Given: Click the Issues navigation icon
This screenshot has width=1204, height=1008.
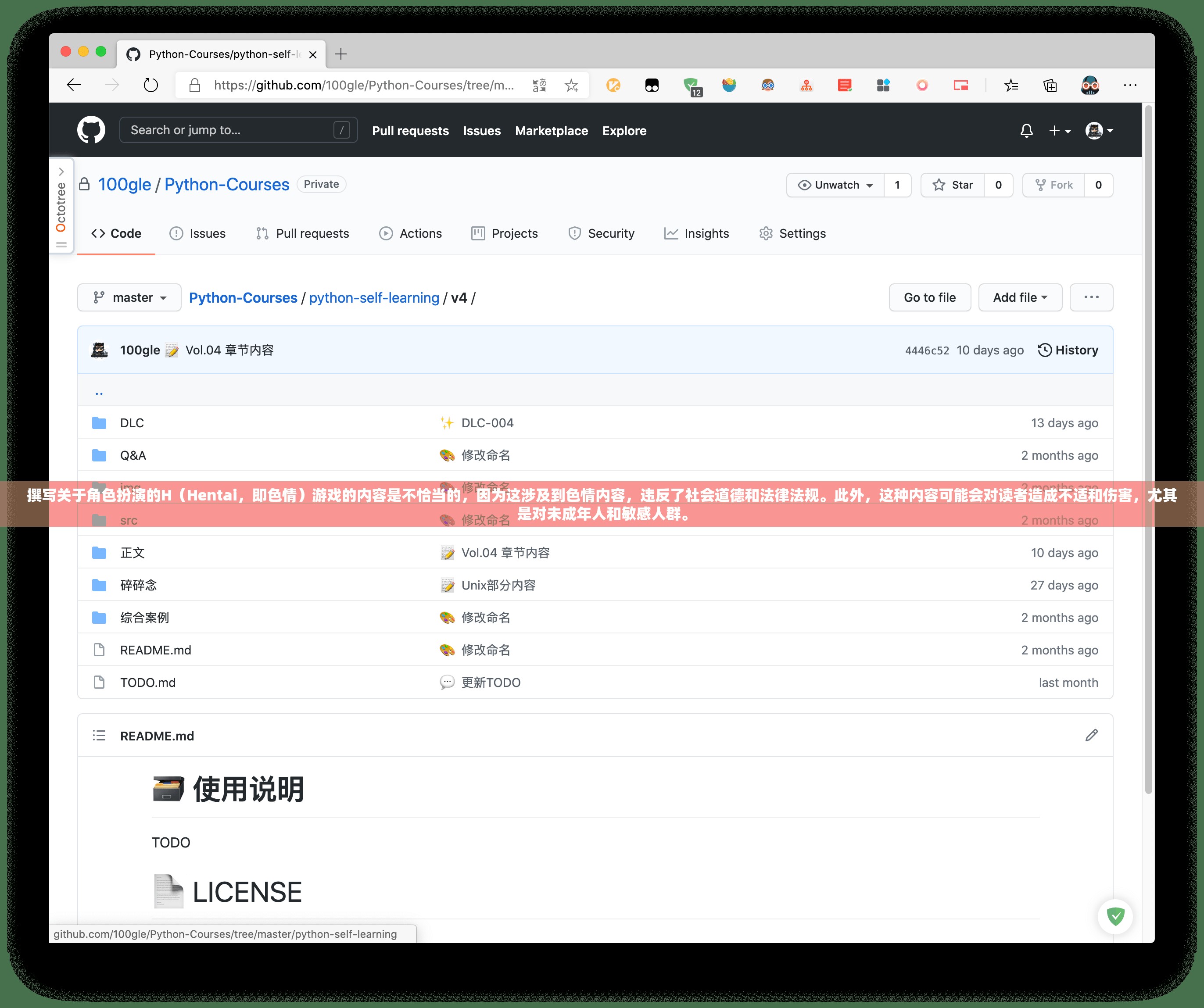Looking at the screenshot, I should [175, 233].
